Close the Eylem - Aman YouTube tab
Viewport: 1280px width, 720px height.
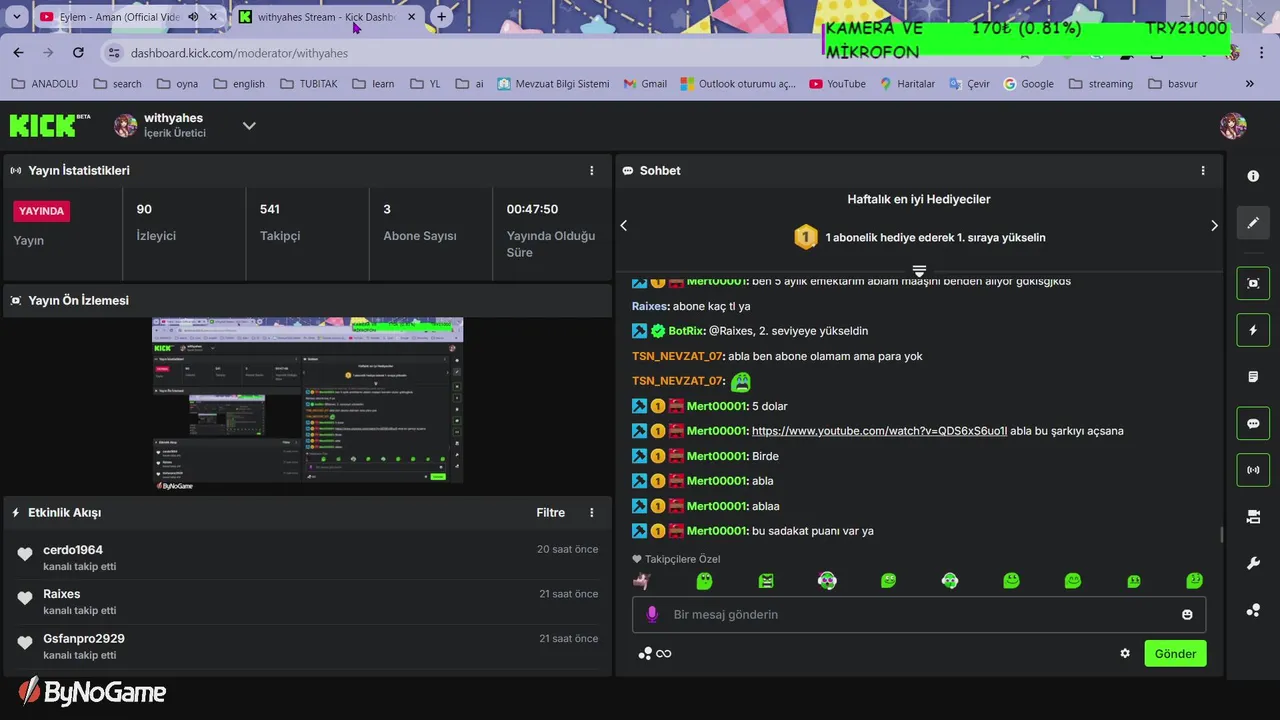213,17
